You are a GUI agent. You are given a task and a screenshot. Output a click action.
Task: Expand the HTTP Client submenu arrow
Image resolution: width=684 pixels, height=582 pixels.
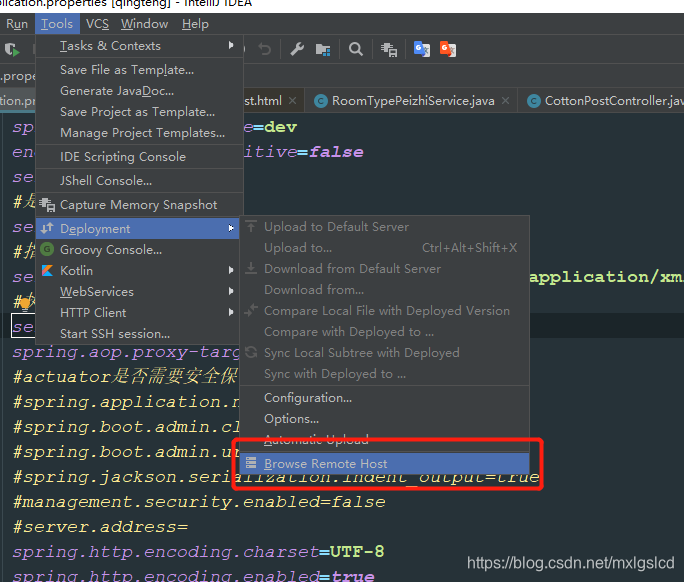click(x=231, y=312)
